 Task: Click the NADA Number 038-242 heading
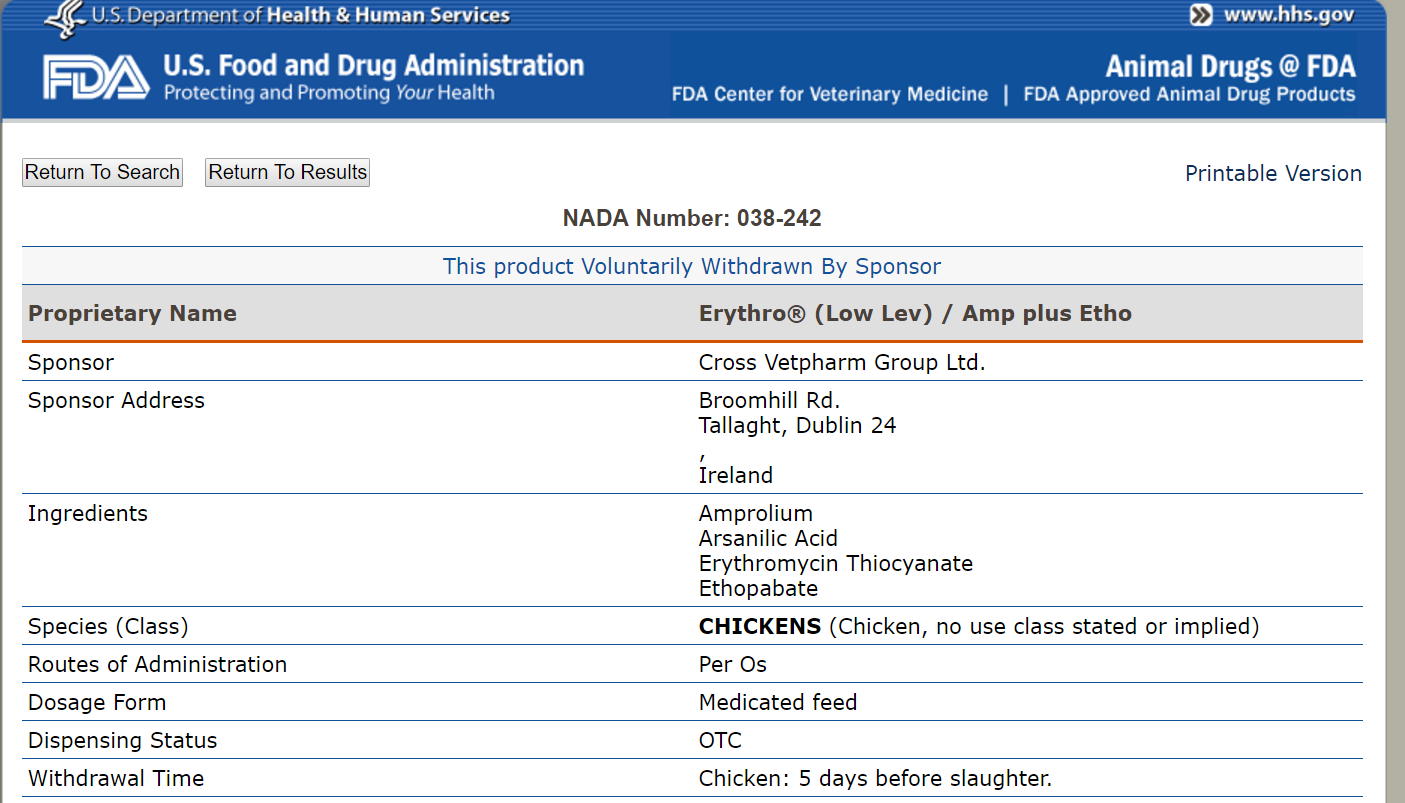(x=692, y=218)
